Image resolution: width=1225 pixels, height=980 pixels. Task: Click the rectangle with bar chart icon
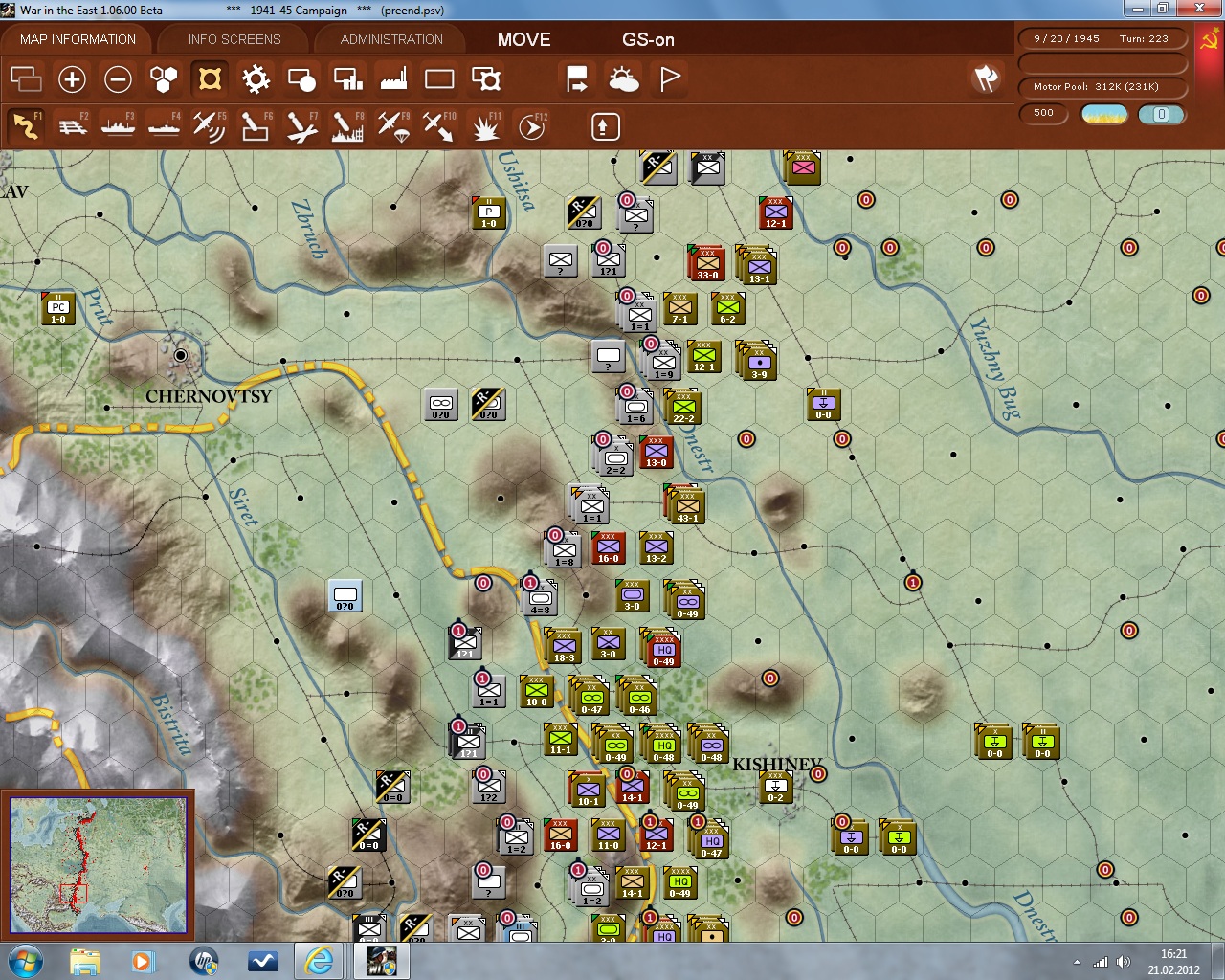347,79
